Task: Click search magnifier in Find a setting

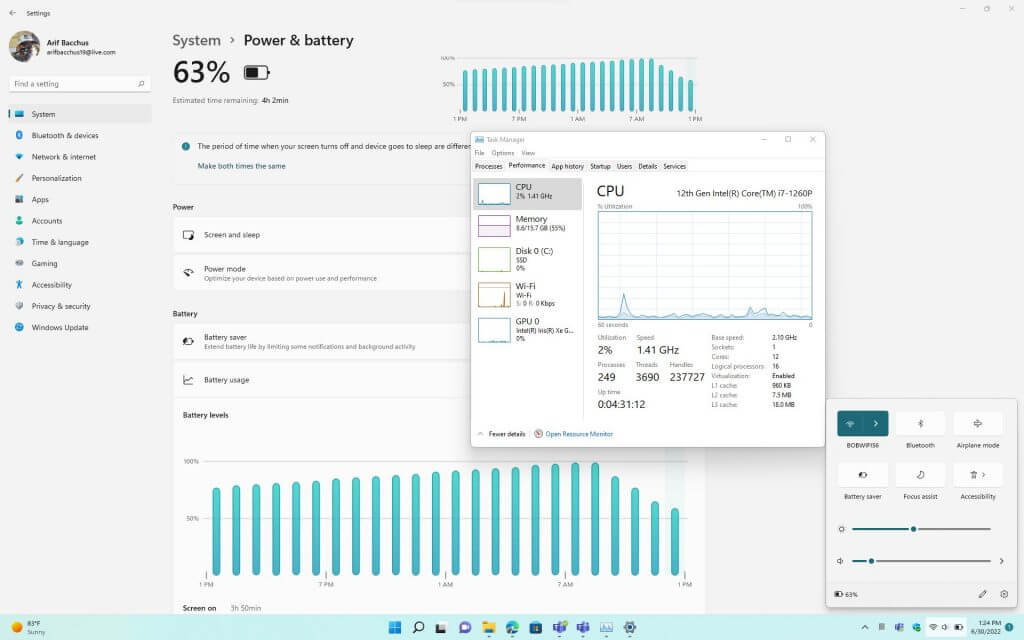Action: (141, 84)
